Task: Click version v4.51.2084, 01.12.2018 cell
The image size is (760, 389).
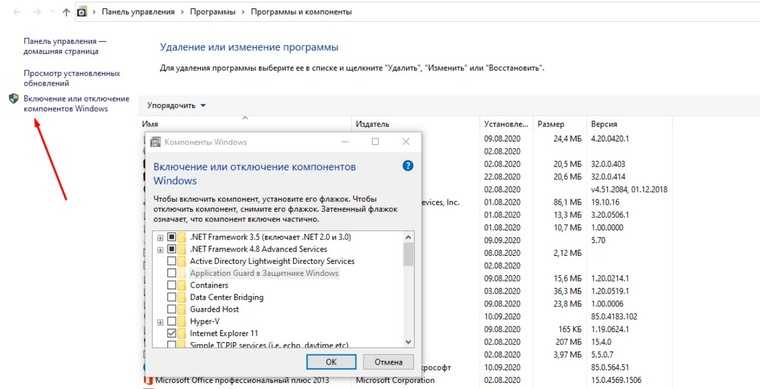Action: 629,189
